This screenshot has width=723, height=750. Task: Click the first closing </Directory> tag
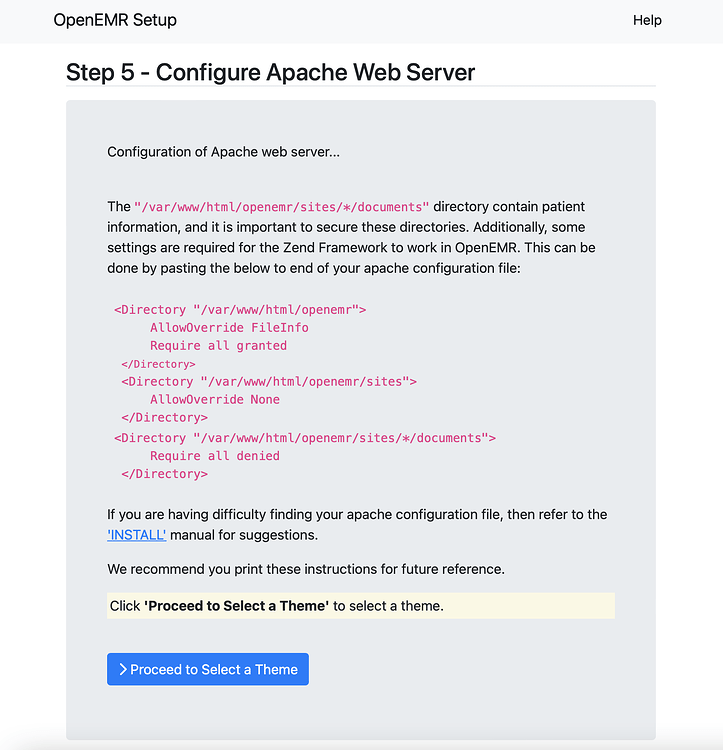[x=158, y=364]
